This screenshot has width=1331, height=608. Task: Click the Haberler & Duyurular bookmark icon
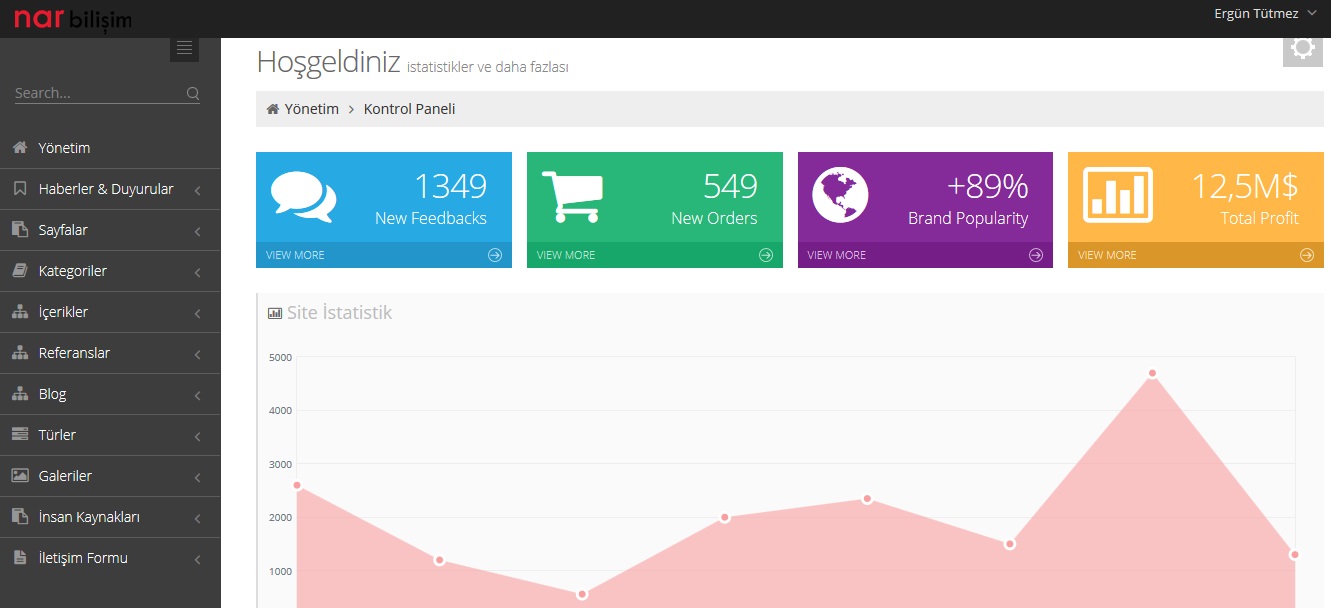[x=19, y=189]
